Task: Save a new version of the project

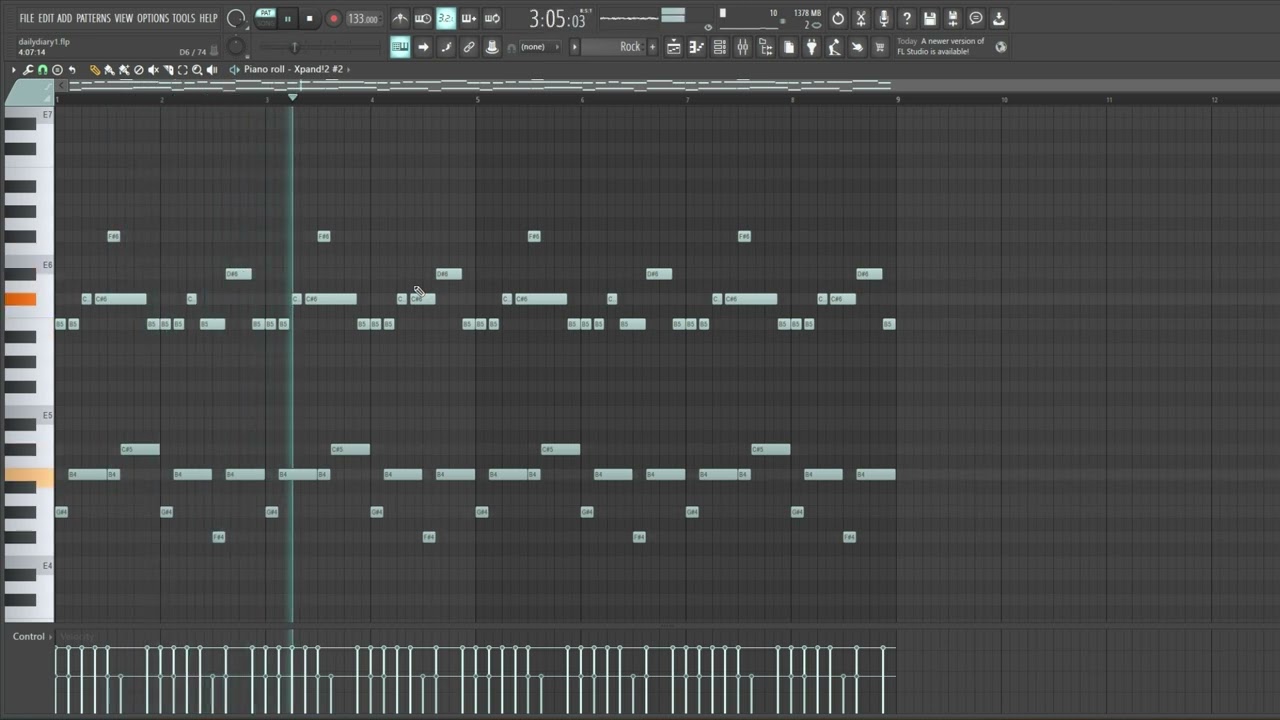Action: (x=953, y=18)
